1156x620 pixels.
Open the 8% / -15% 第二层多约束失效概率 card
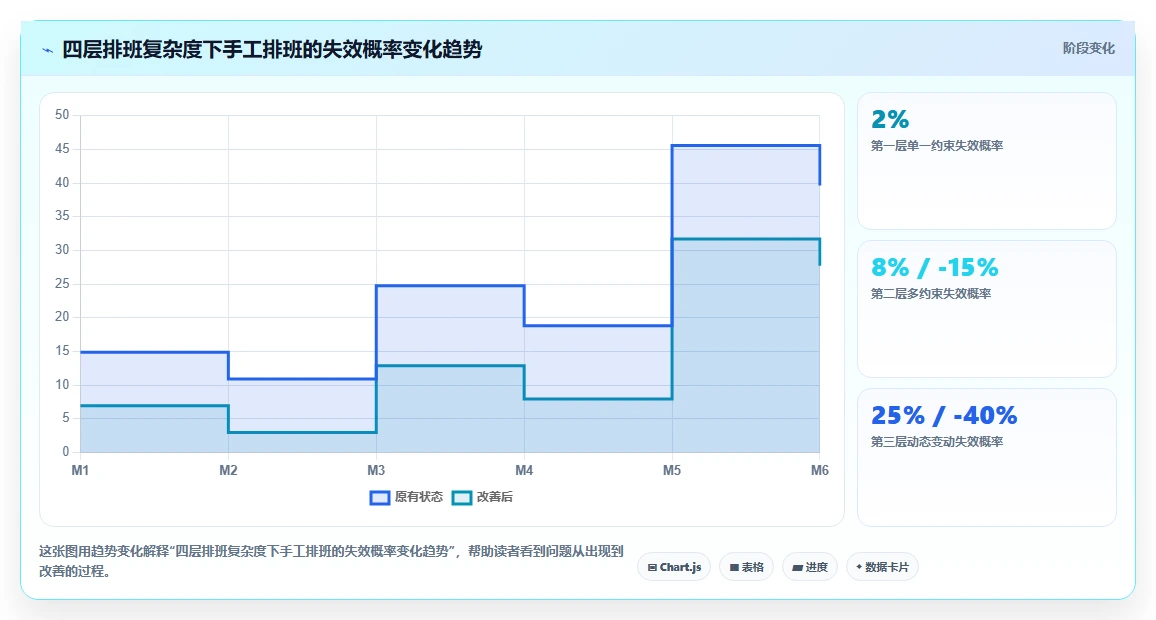click(986, 309)
